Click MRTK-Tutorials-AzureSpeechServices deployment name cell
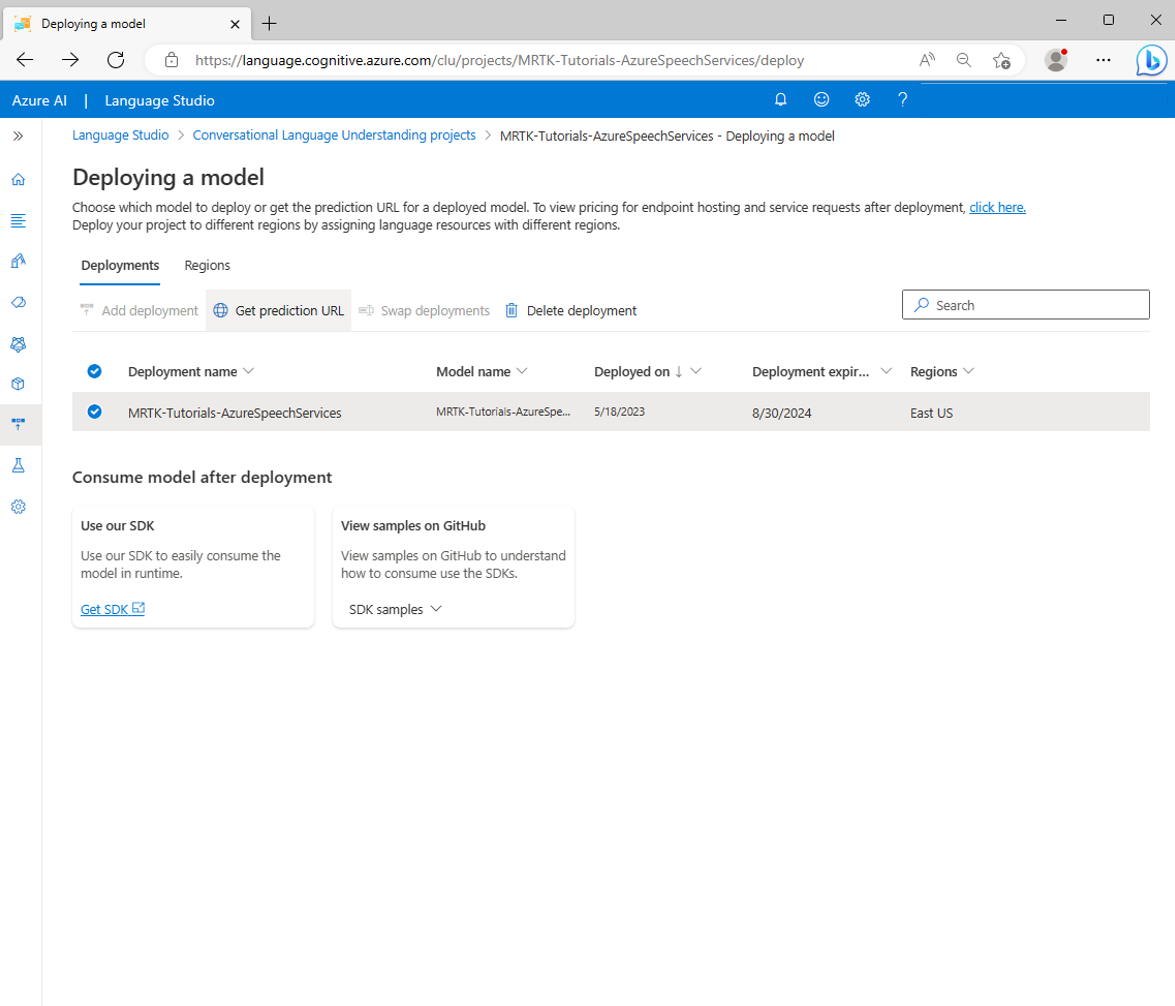The width and height of the screenshot is (1175, 1006). [x=235, y=413]
